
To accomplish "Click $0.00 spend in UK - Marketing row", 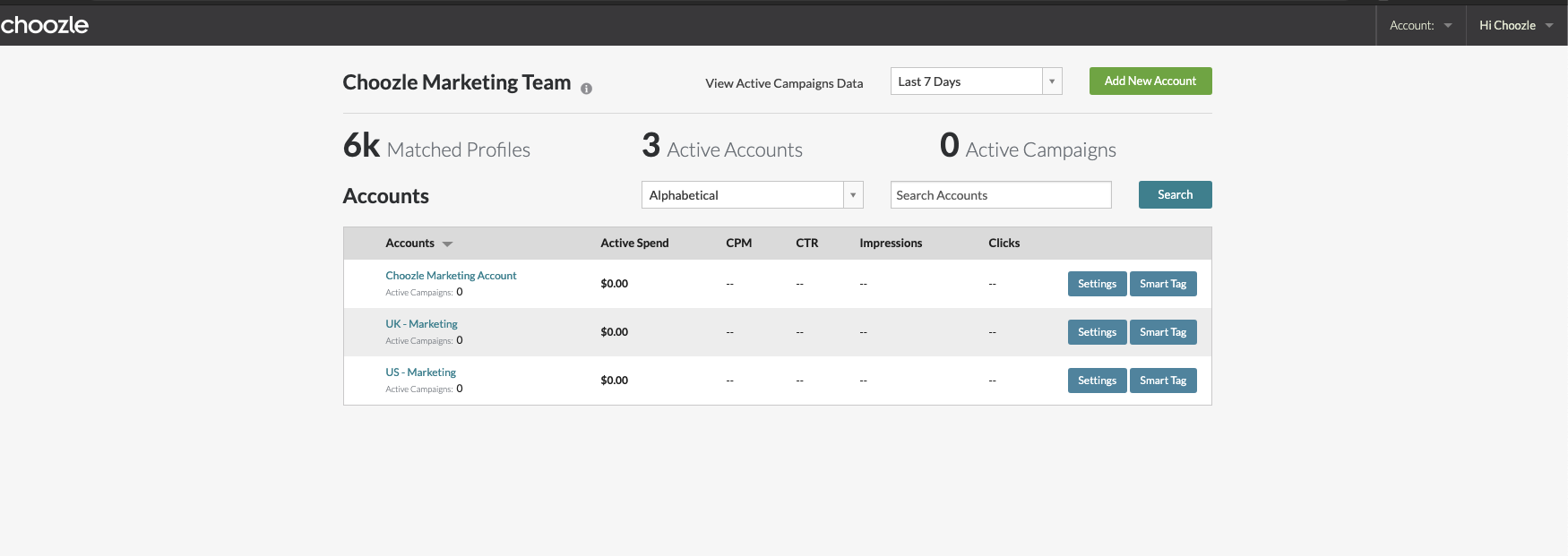I will click(x=614, y=332).
